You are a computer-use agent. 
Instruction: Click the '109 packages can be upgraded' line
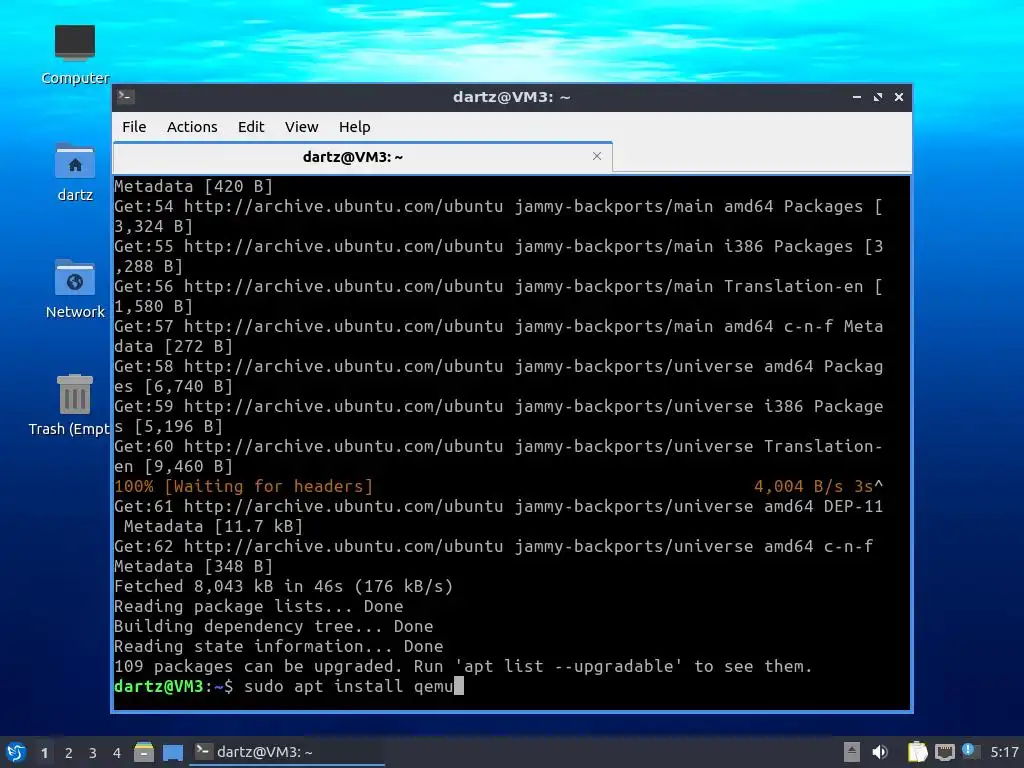pos(463,666)
